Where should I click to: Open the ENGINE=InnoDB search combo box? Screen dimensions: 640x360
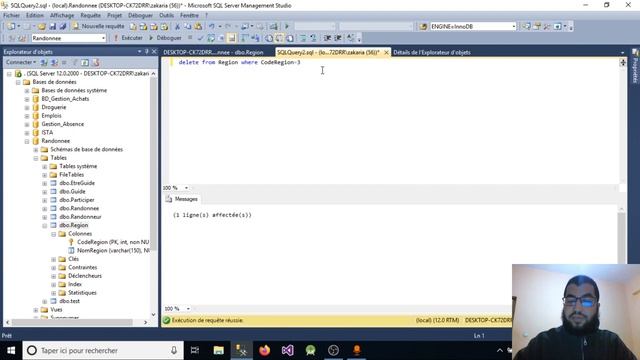click(513, 26)
